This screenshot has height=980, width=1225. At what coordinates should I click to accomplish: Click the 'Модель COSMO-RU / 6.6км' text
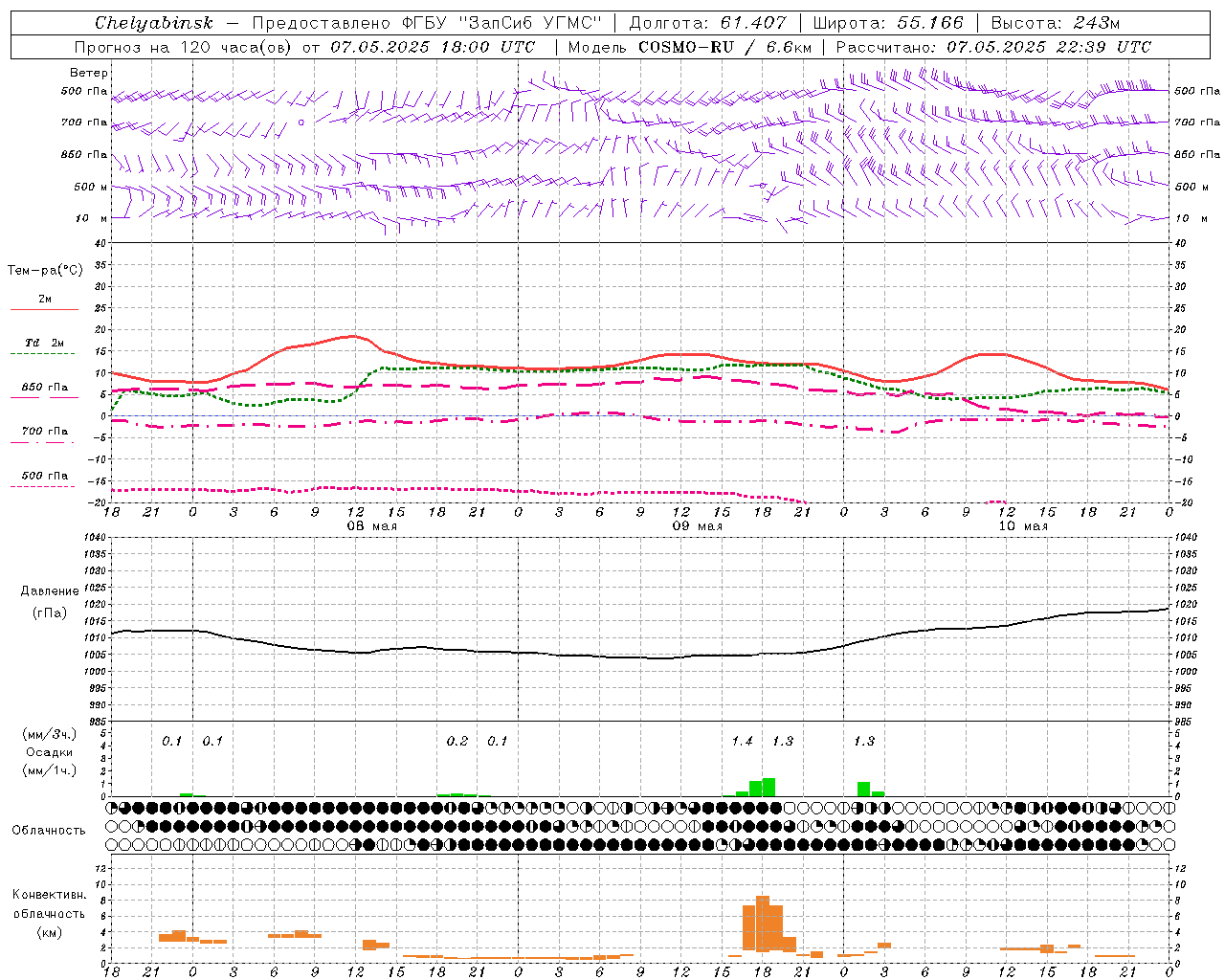tap(690, 47)
